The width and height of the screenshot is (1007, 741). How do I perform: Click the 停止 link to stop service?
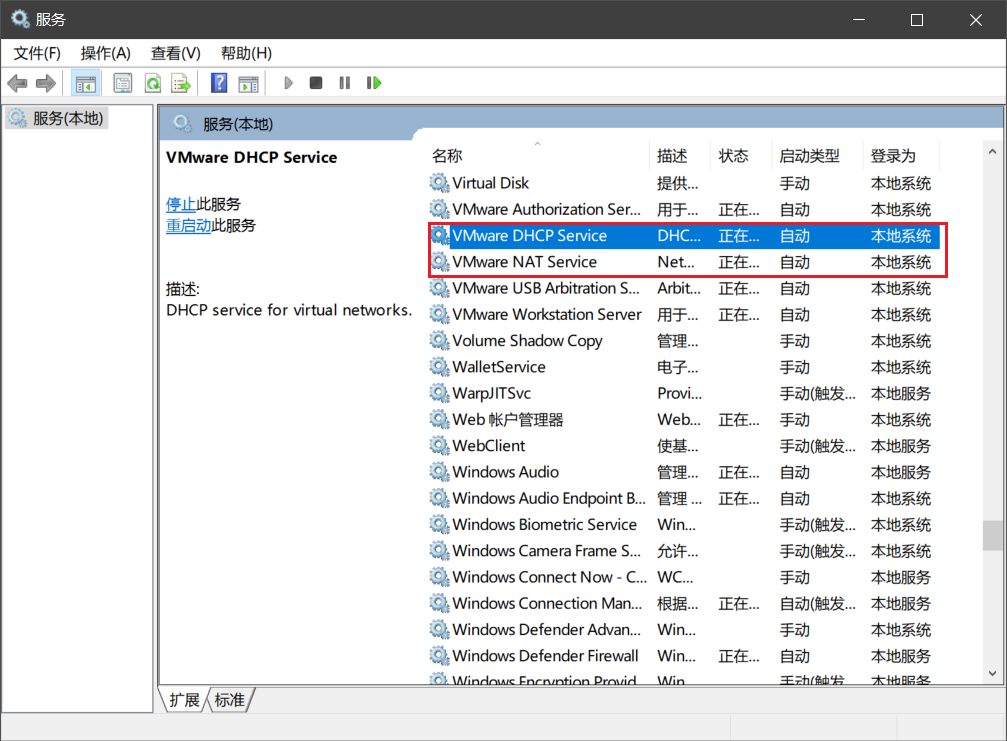pos(180,204)
